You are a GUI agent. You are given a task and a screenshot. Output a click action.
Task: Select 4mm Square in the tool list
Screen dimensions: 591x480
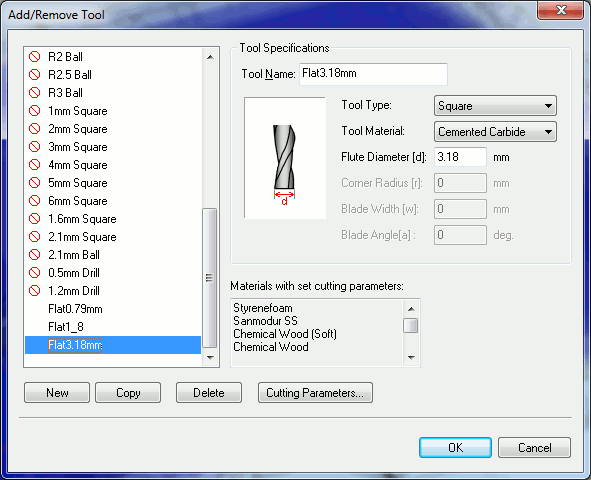tap(78, 165)
